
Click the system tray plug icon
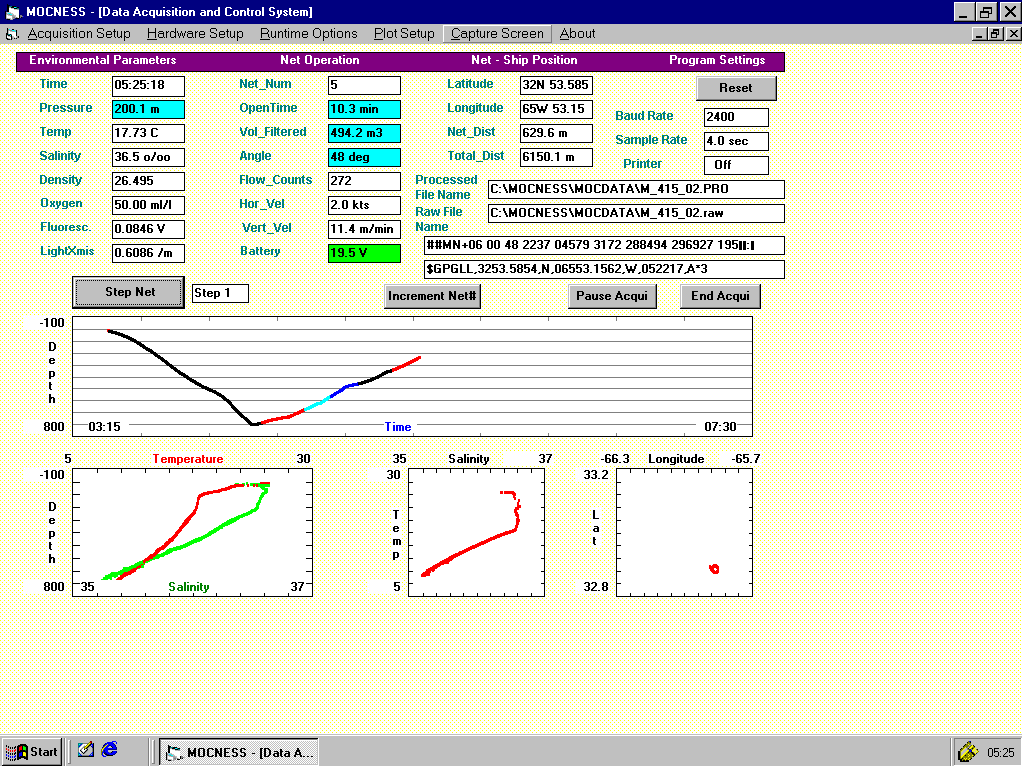(967, 752)
